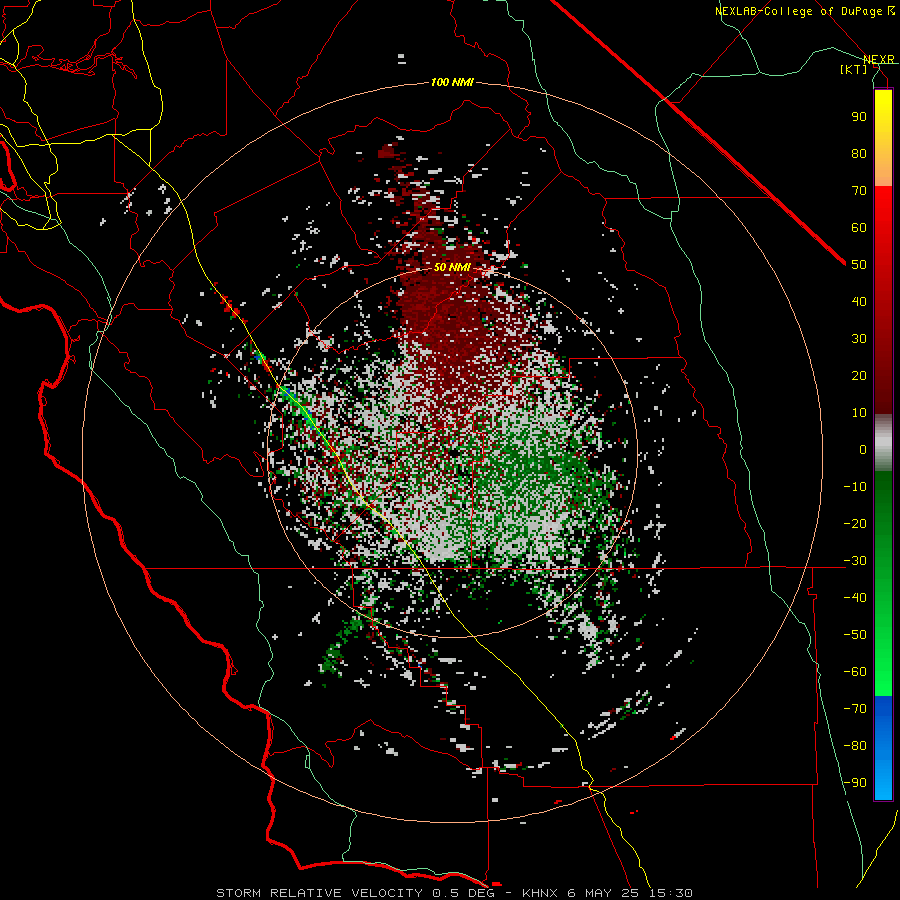Click the STORM RELATIVE VELOCITY product title
The height and width of the screenshot is (900, 900).
[x=319, y=893]
